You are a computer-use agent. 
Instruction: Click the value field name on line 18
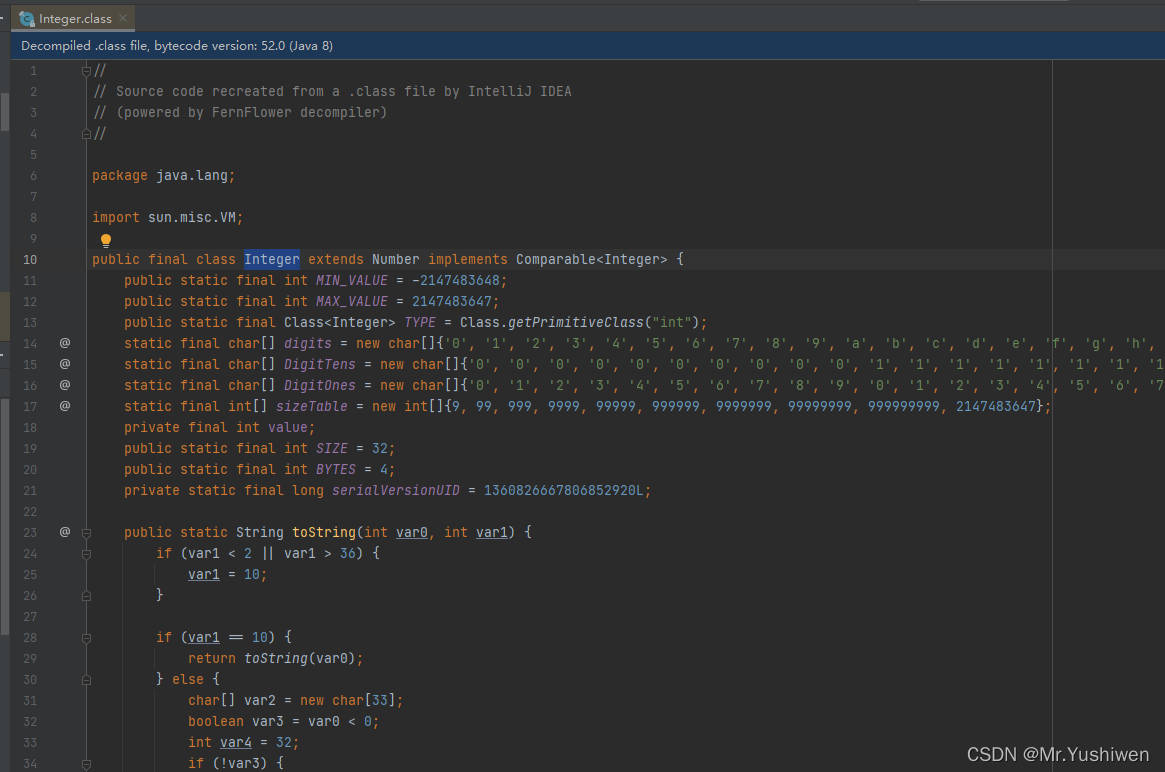pyautogui.click(x=288, y=427)
